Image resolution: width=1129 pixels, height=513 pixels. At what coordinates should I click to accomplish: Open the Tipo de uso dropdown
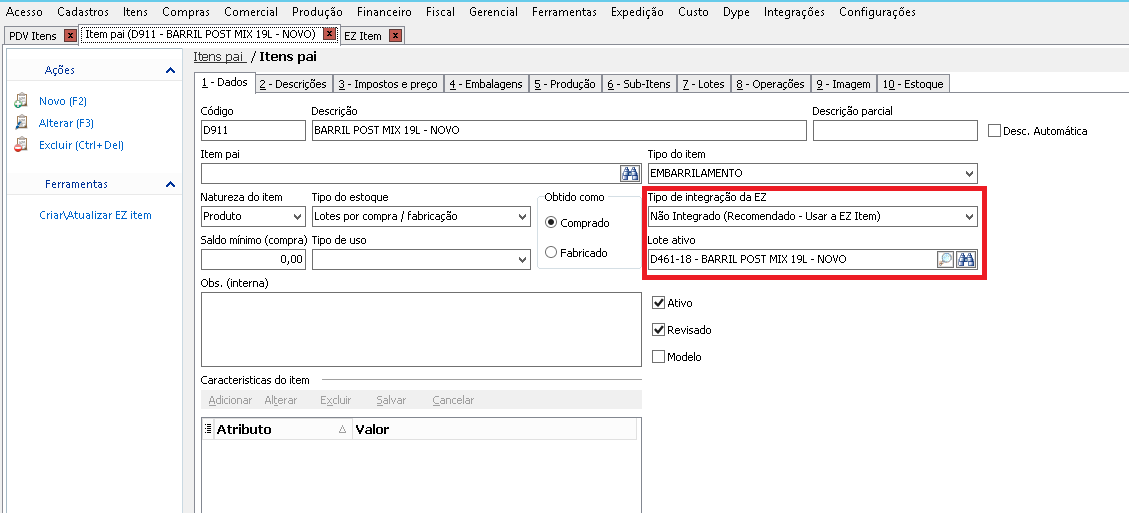pyautogui.click(x=523, y=259)
